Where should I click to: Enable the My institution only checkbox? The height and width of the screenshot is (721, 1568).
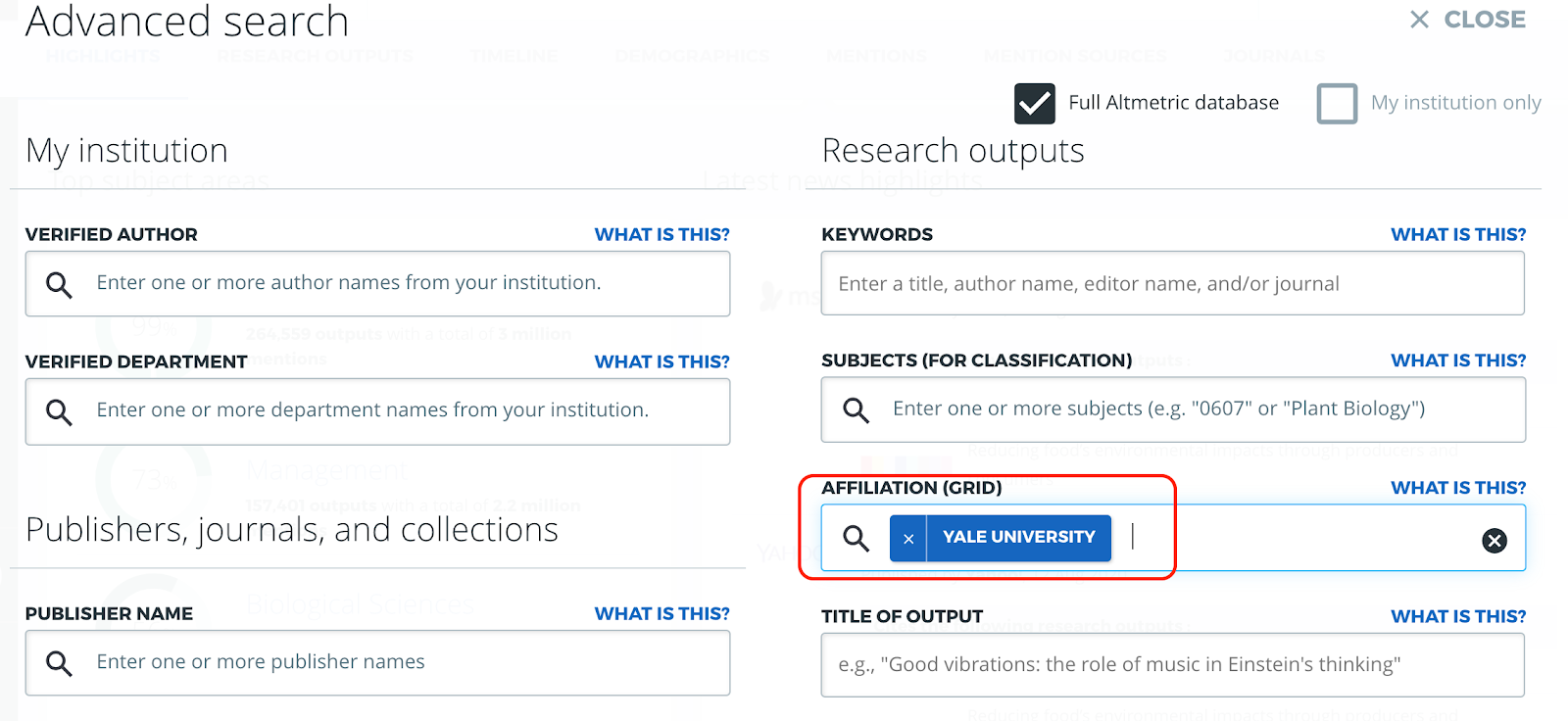[x=1337, y=103]
